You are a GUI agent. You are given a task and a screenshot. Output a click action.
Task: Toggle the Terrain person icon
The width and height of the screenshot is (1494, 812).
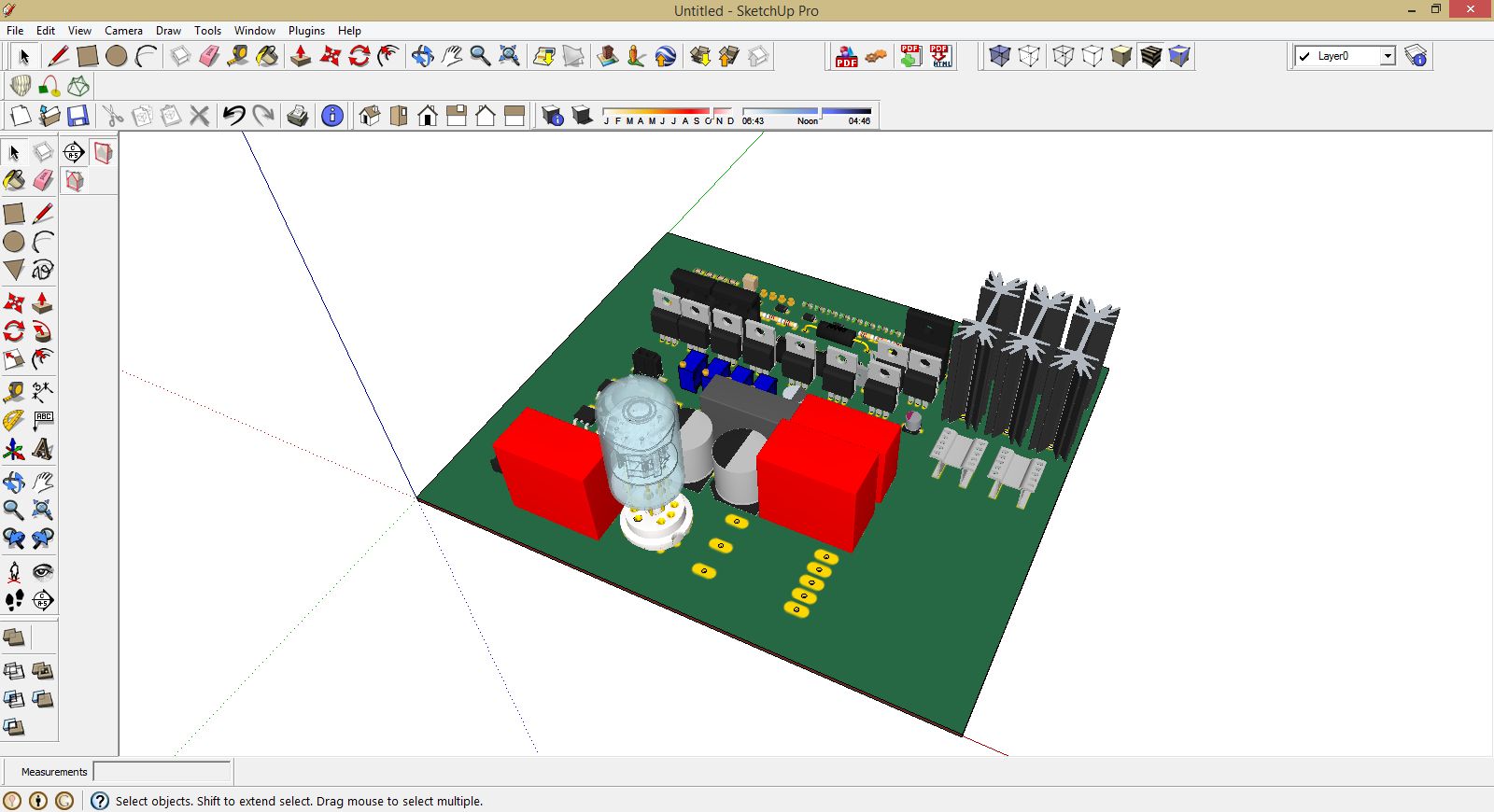[x=636, y=56]
